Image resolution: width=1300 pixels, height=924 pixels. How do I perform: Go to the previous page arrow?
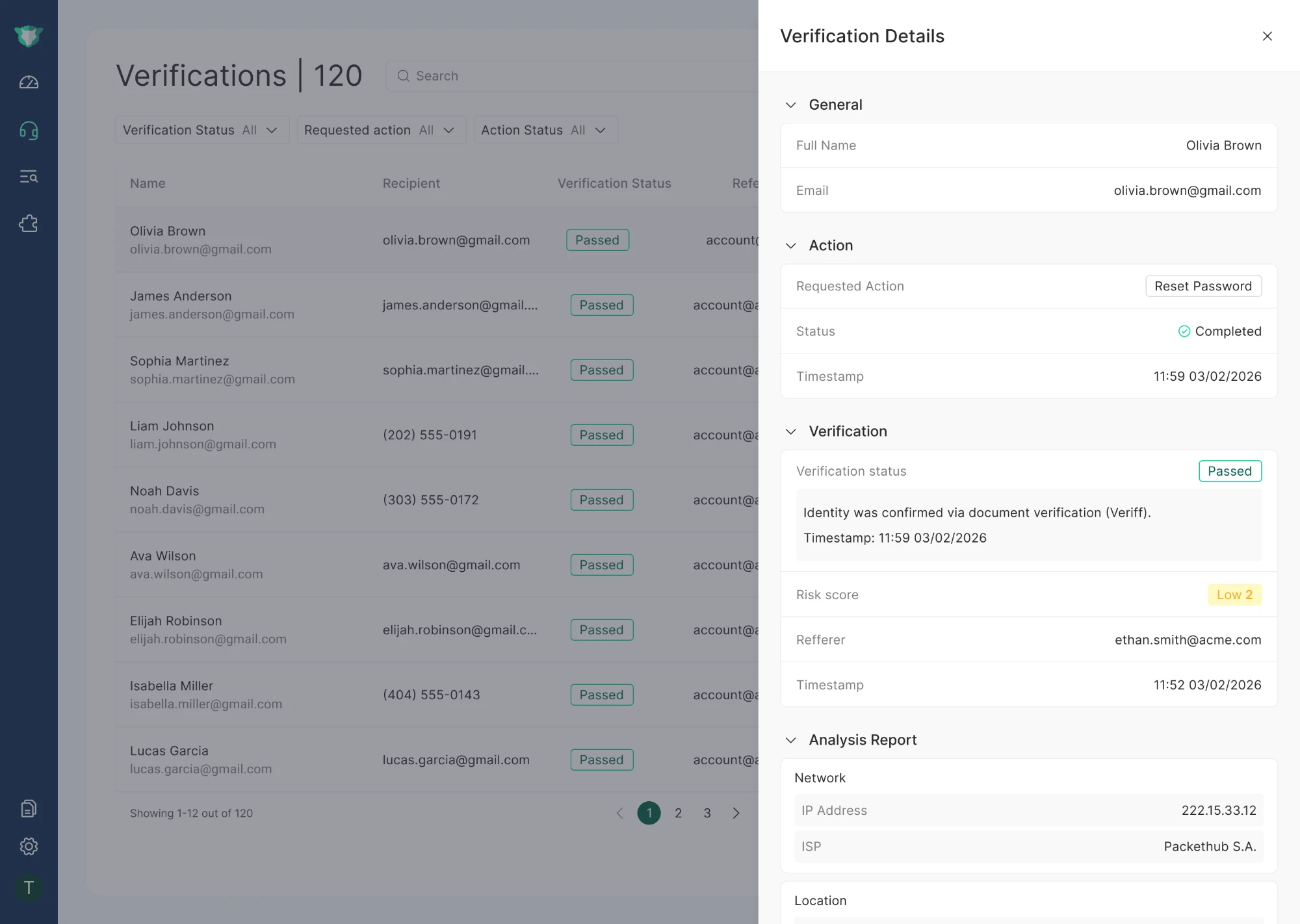(x=619, y=813)
